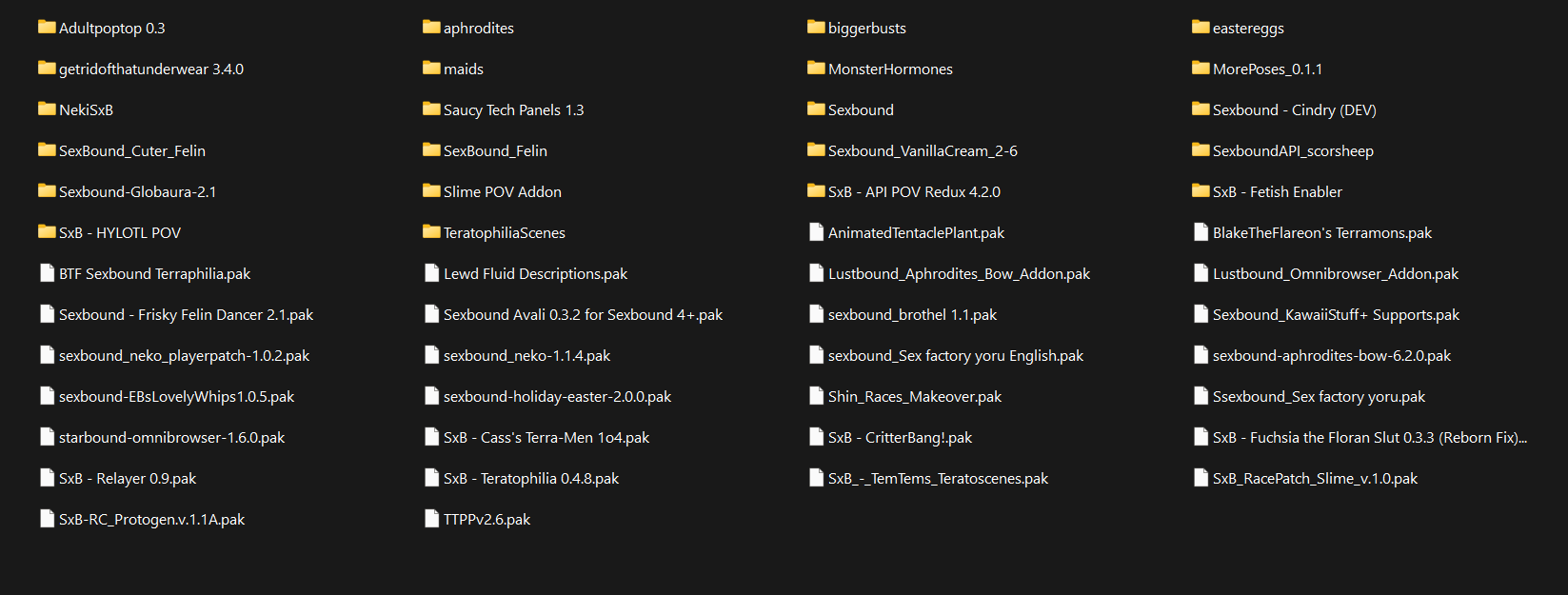Select 'Sexbound Avali 0.3.2 for Sexbound 4+.pak'
1568x595 pixels.
(x=584, y=315)
